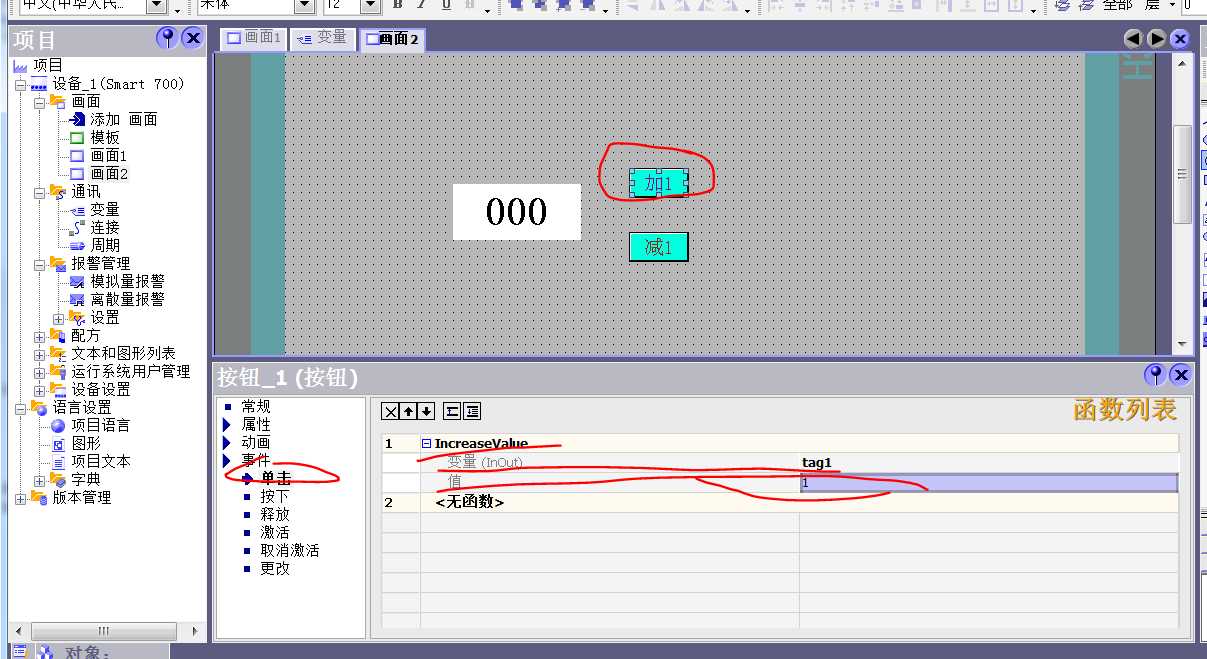This screenshot has width=1207, height=659.
Task: Close the 按钮_1 properties panel
Action: click(1180, 375)
